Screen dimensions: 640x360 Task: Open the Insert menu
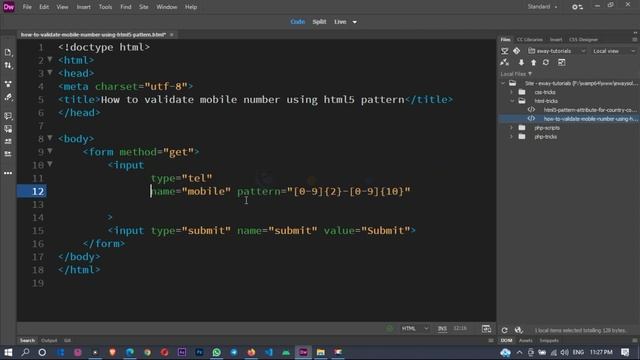tap(83, 7)
